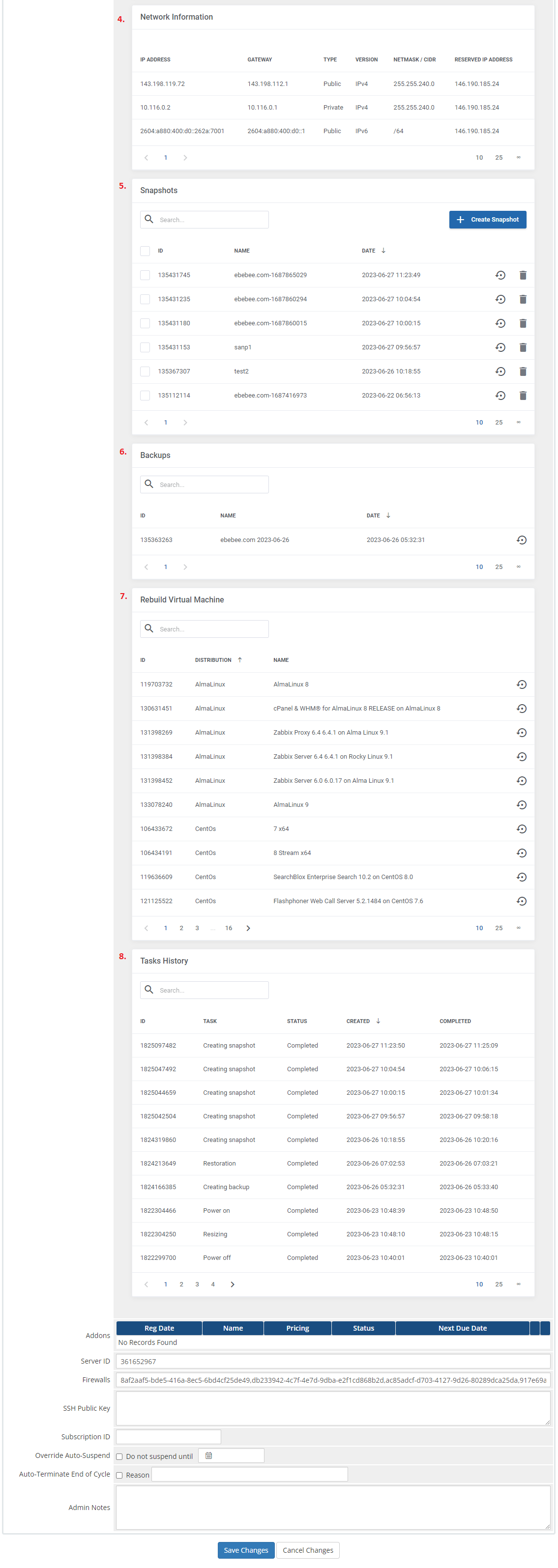Rebuild with cPanel & WHM AlmaLinux image

click(522, 709)
